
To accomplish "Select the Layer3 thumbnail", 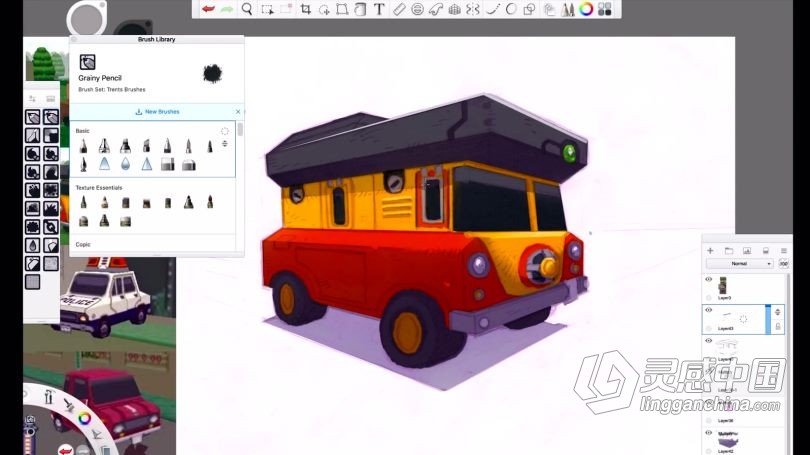I will (724, 285).
